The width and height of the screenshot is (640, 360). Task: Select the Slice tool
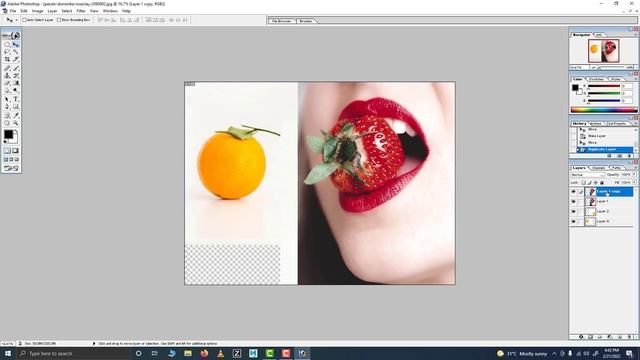(16, 60)
